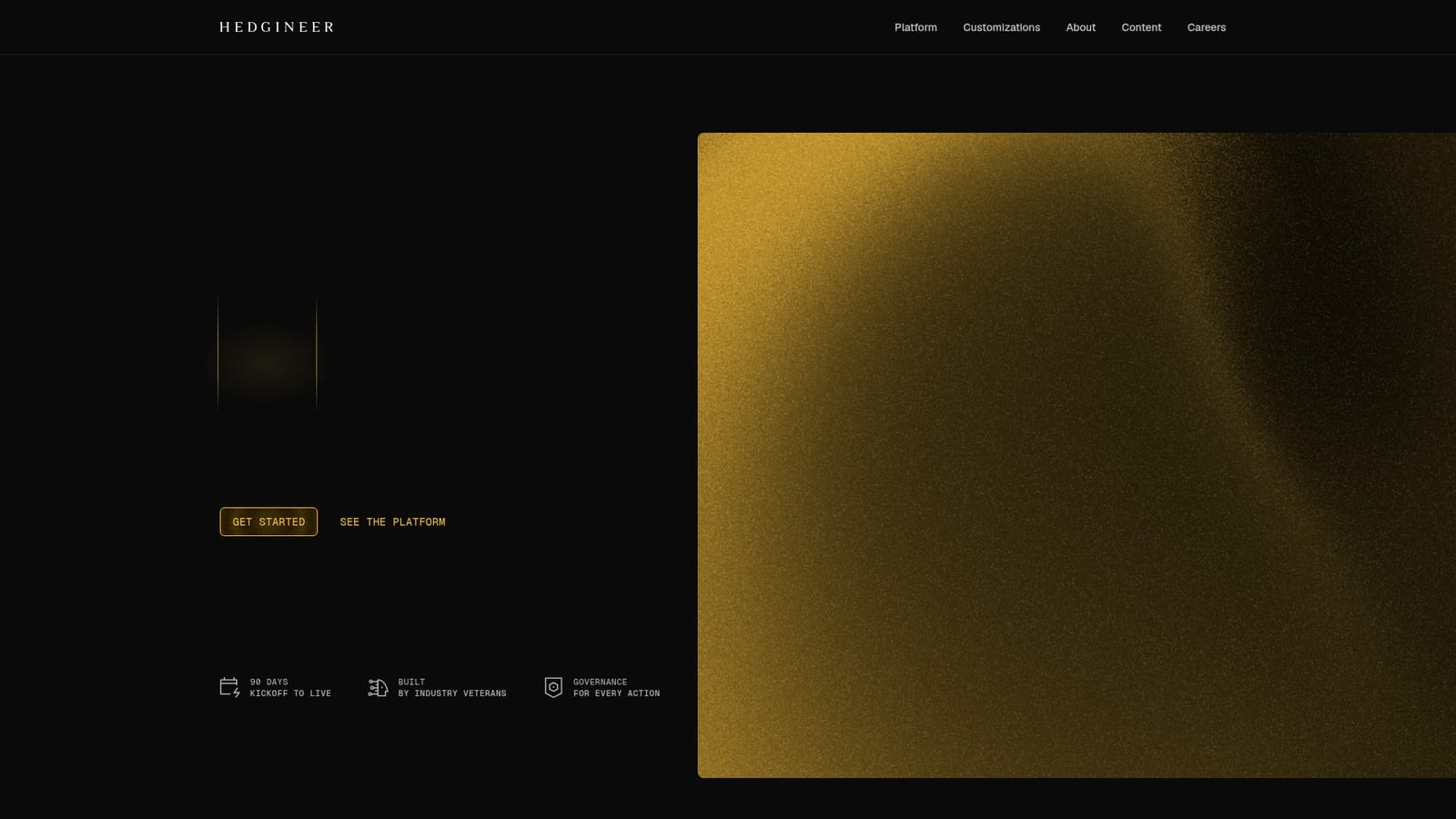Open the Platform menu item
The image size is (1456, 819).
click(915, 27)
